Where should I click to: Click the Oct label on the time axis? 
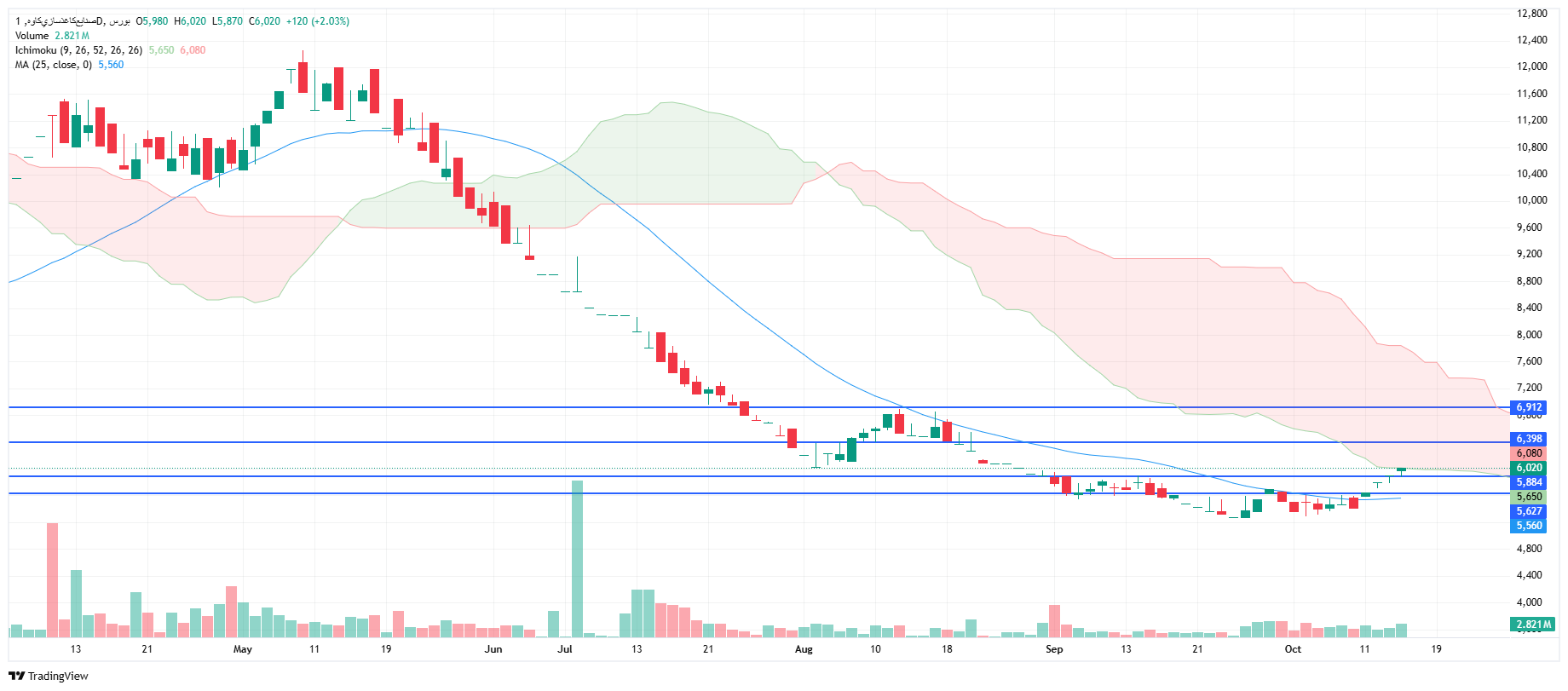point(1293,649)
